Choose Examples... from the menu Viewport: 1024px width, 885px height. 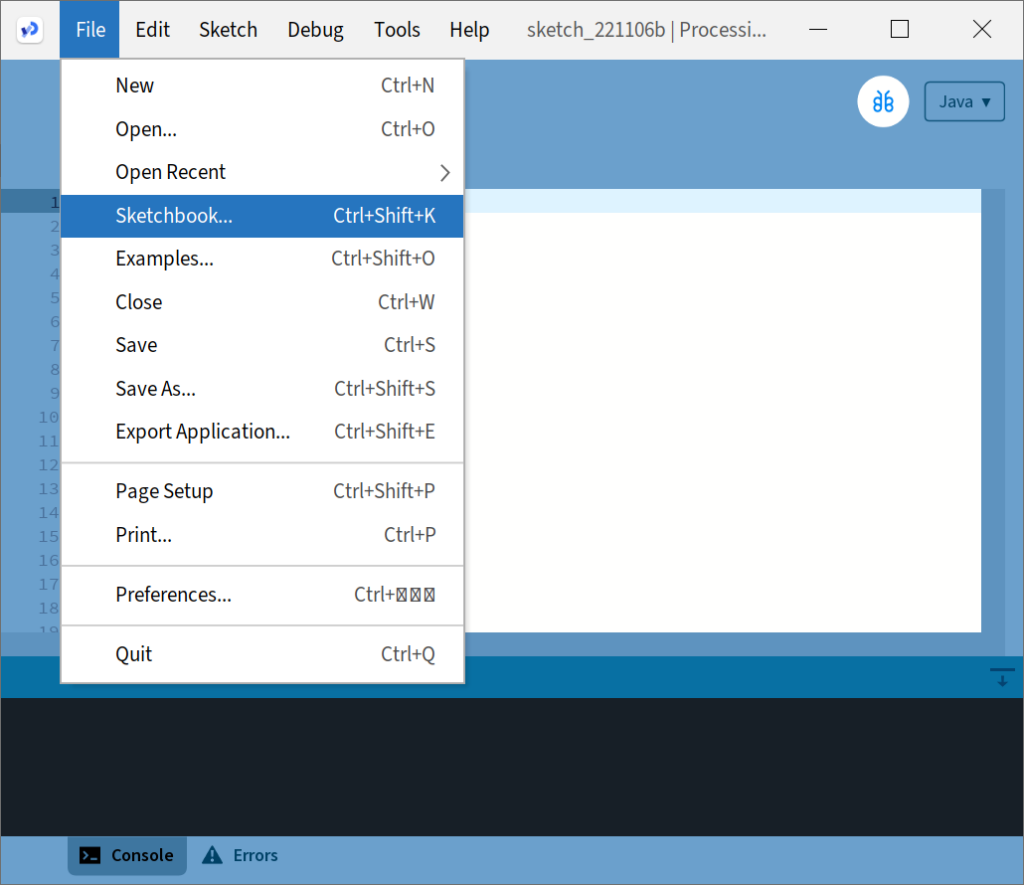(x=262, y=259)
